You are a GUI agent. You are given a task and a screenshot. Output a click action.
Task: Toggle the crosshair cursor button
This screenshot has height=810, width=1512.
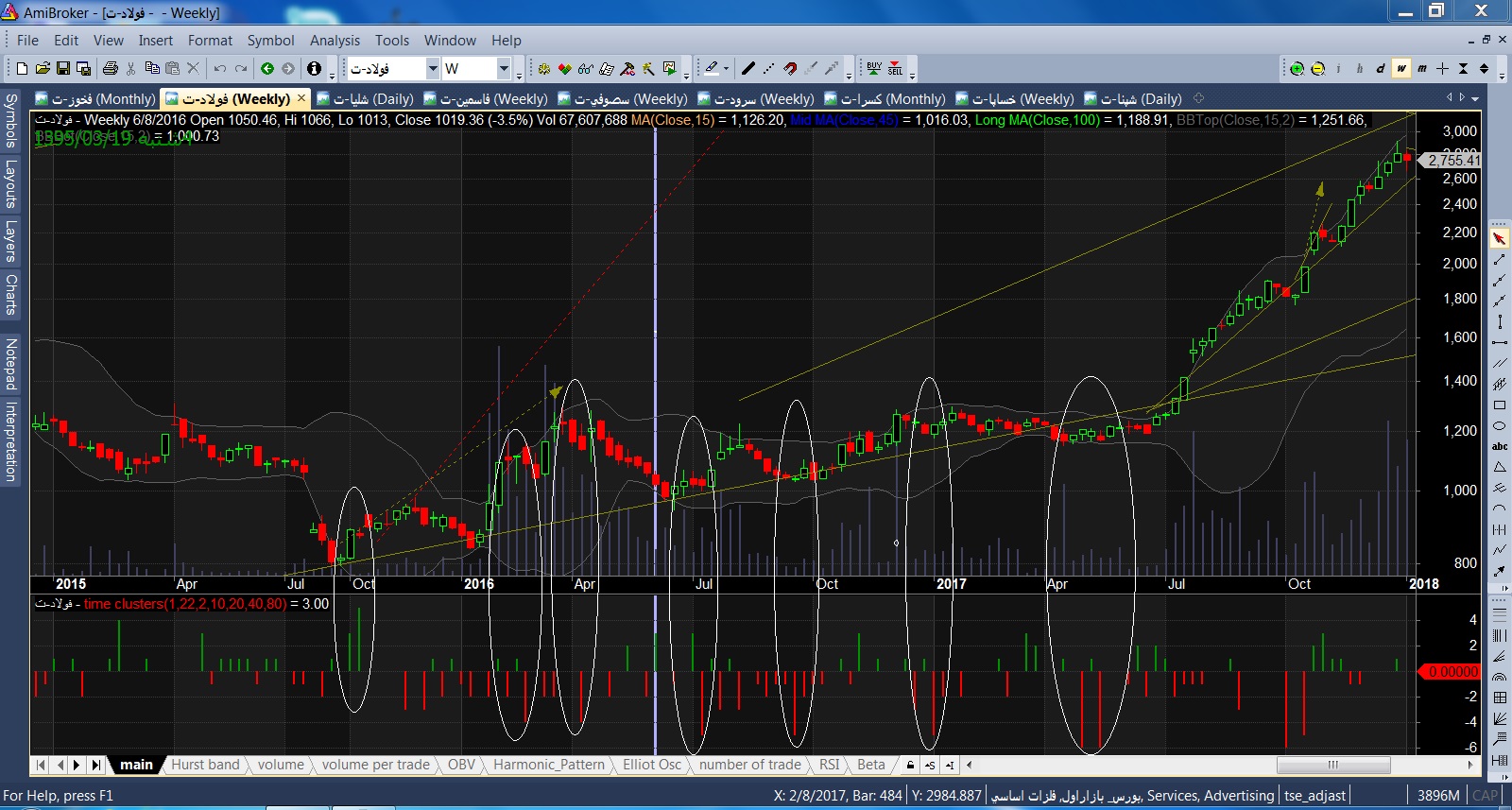pos(1442,68)
